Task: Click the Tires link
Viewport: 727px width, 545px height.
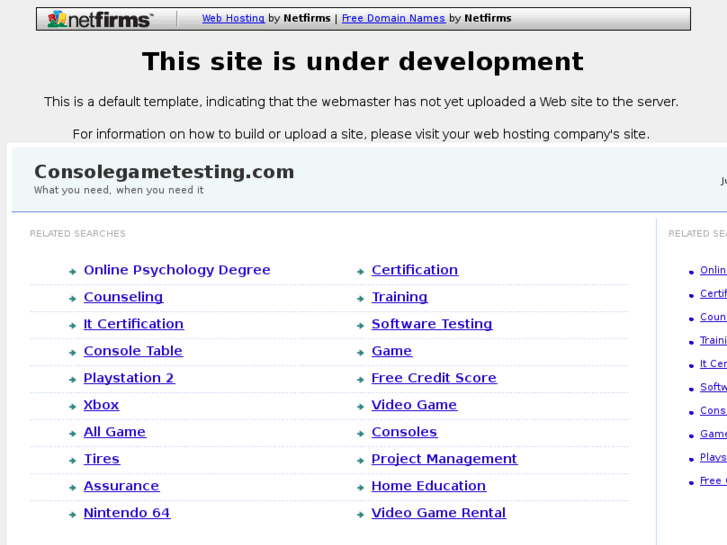Action: coord(102,459)
